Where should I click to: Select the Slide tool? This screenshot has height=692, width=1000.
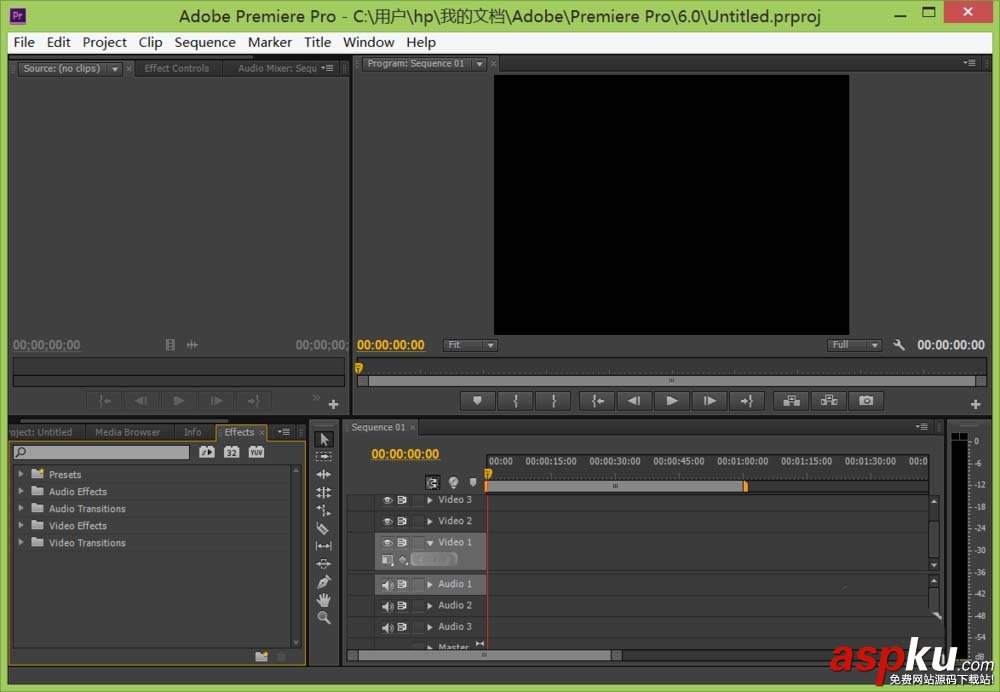[x=324, y=564]
